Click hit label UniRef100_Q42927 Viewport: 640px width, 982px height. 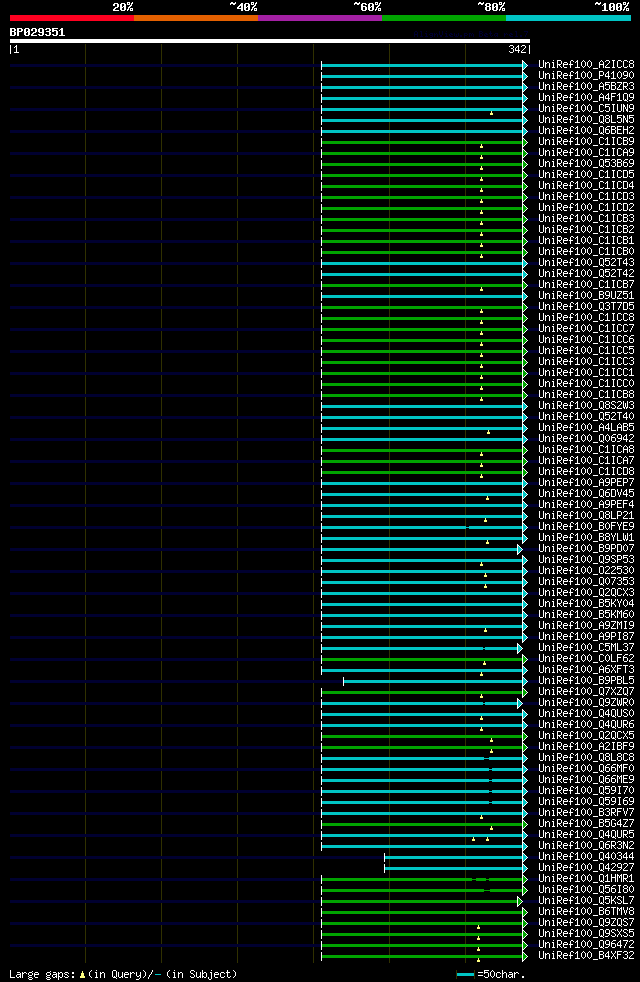coord(586,867)
